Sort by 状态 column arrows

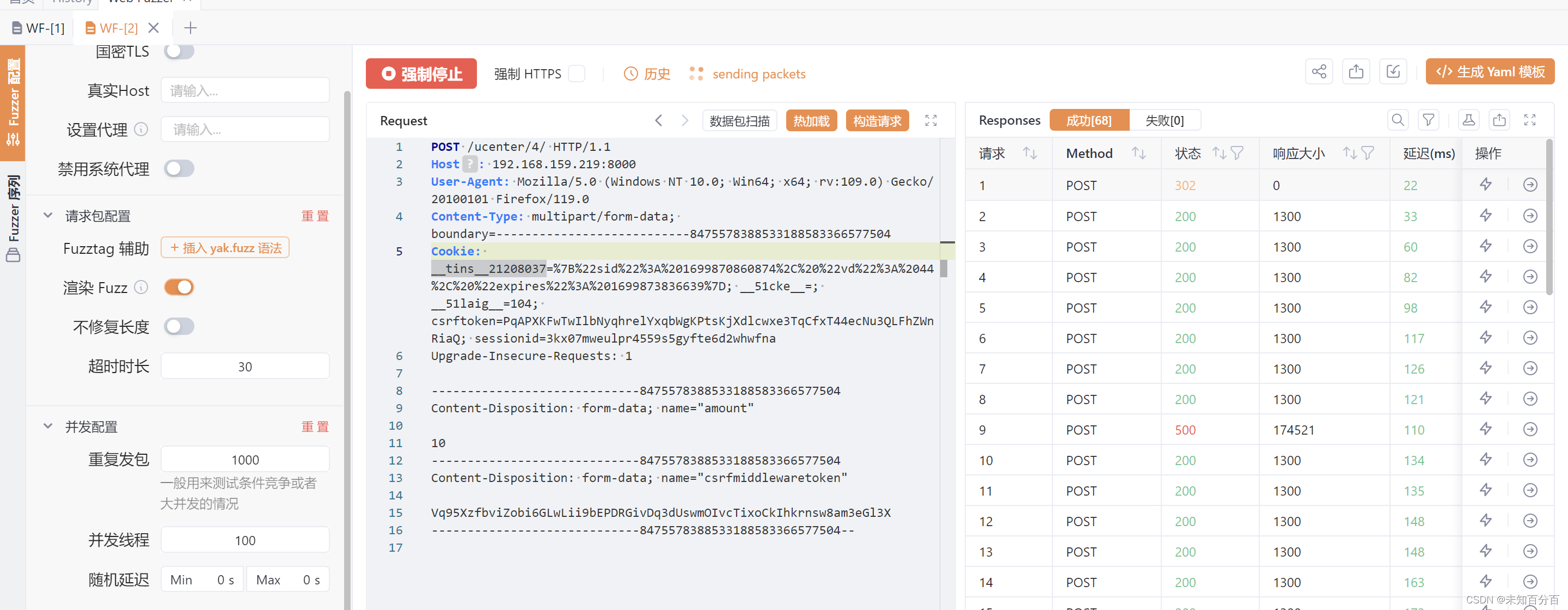click(x=1218, y=153)
